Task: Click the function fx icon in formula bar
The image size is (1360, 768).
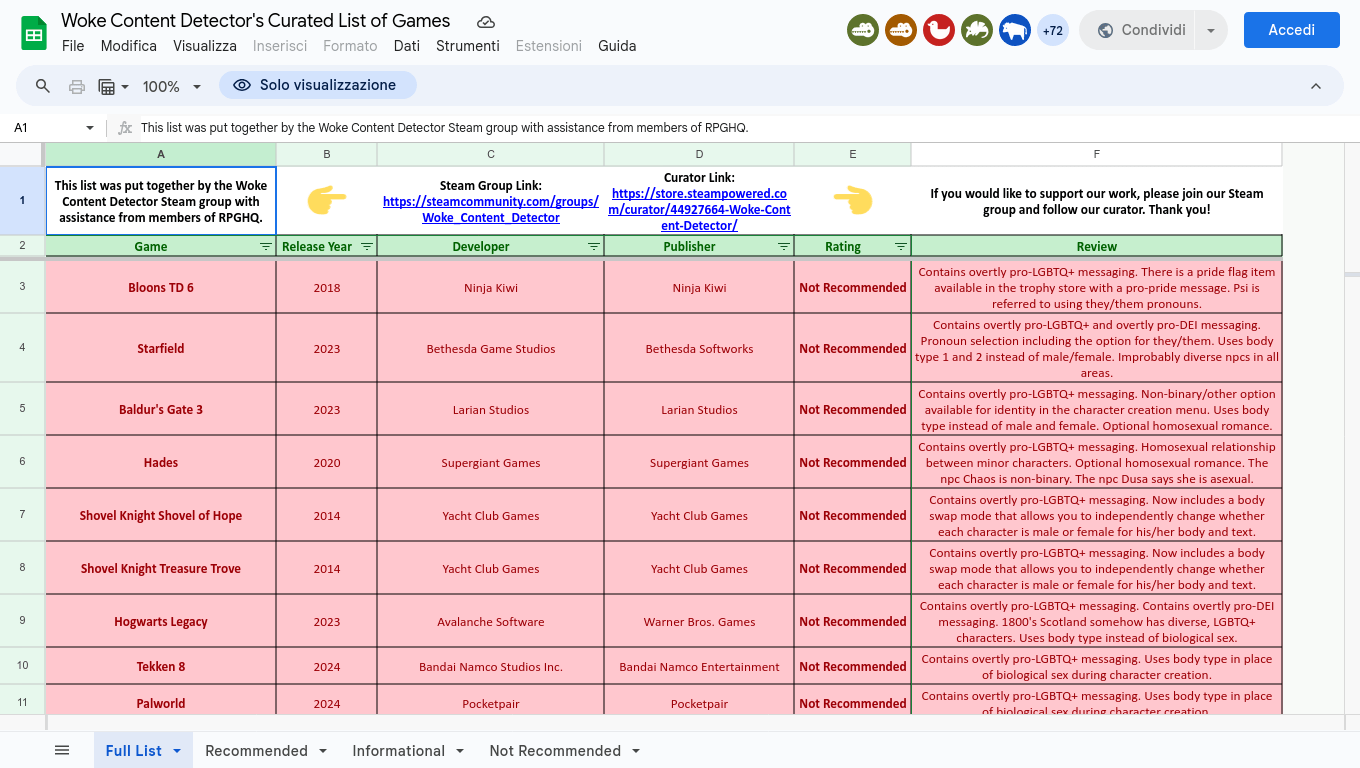Action: tap(125, 128)
